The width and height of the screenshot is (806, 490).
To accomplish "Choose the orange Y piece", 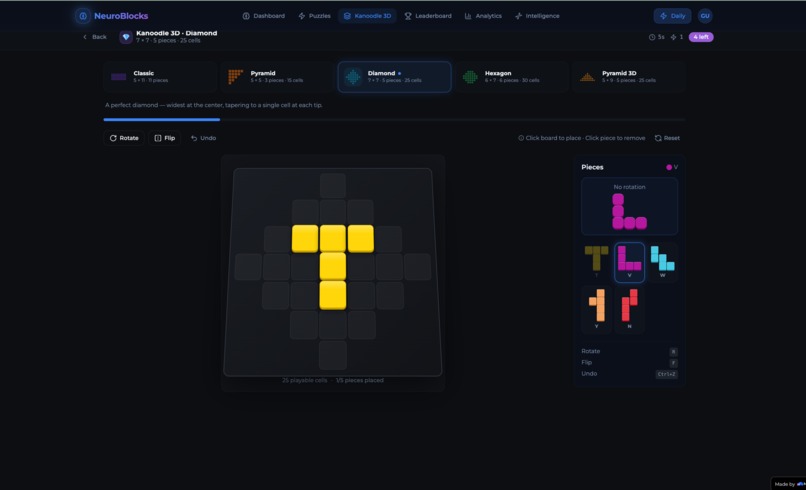I will coord(596,308).
